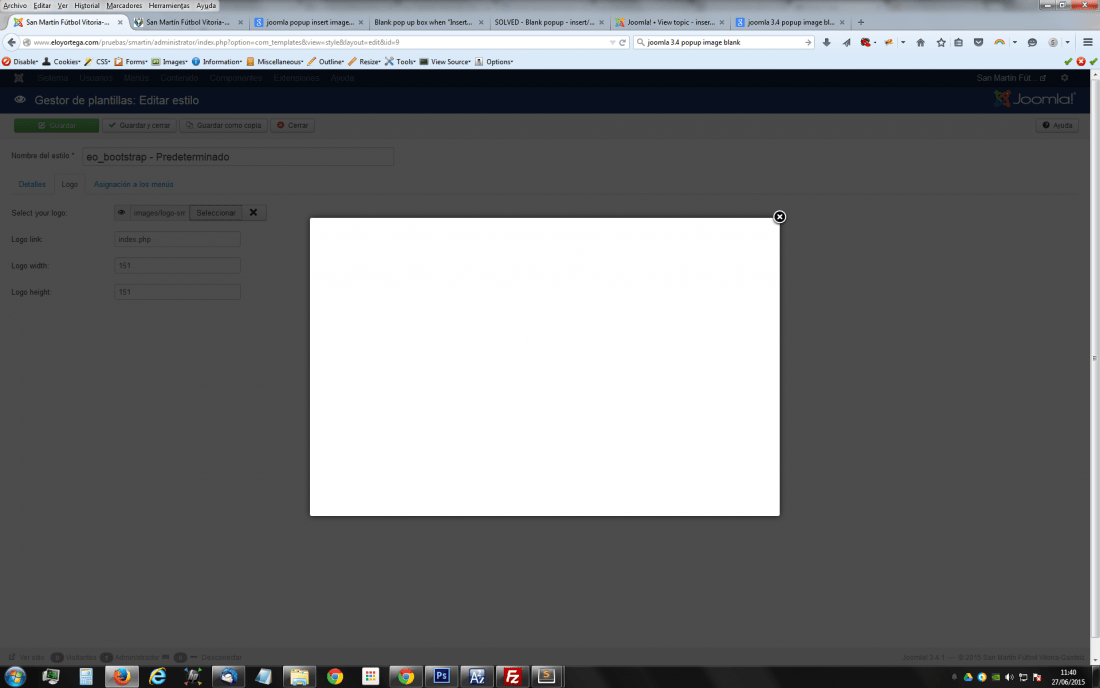
Task: Switch to 'Joomla! • View topic' tab
Action: point(670,22)
